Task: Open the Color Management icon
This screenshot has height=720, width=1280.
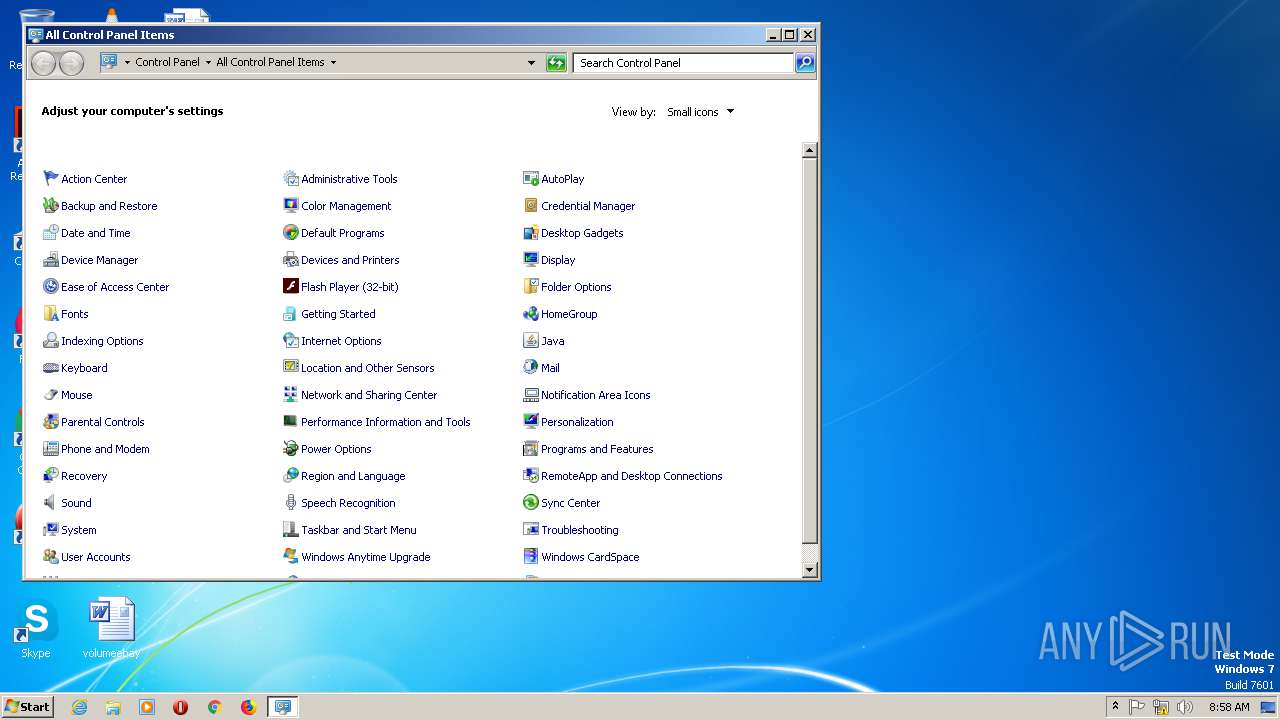Action: click(291, 206)
